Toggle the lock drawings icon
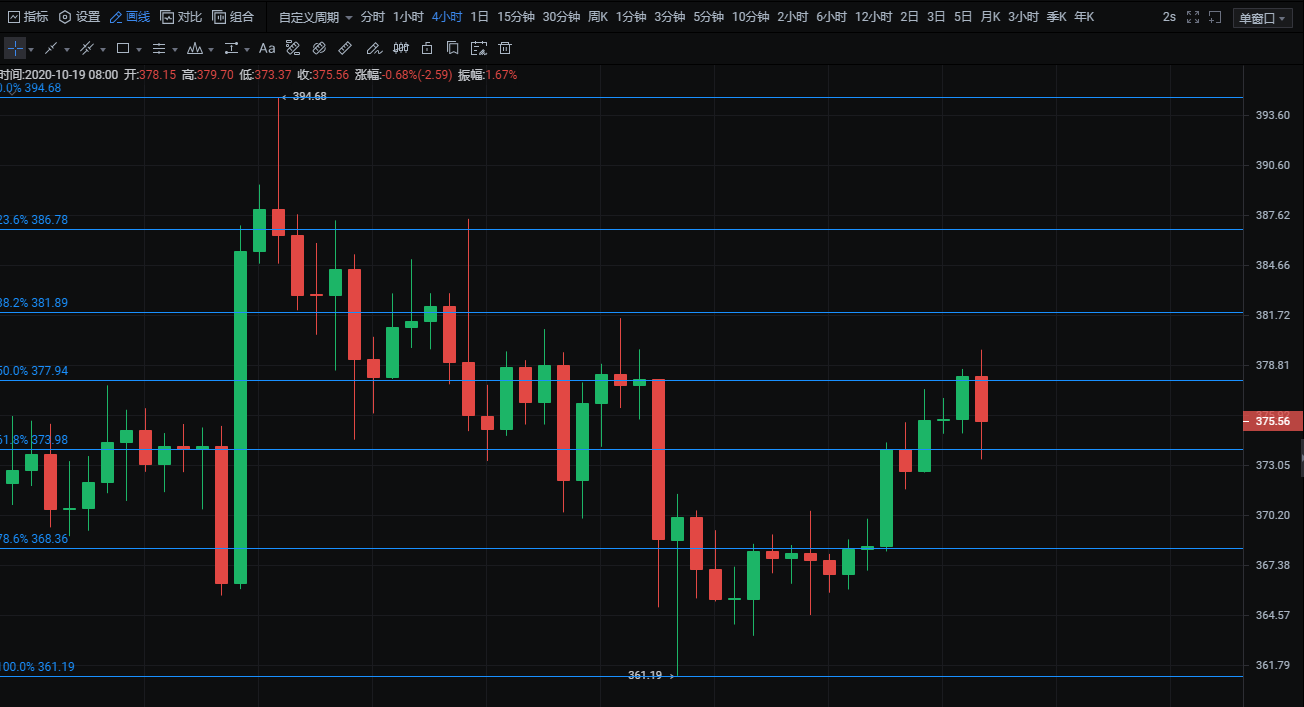 coord(427,48)
